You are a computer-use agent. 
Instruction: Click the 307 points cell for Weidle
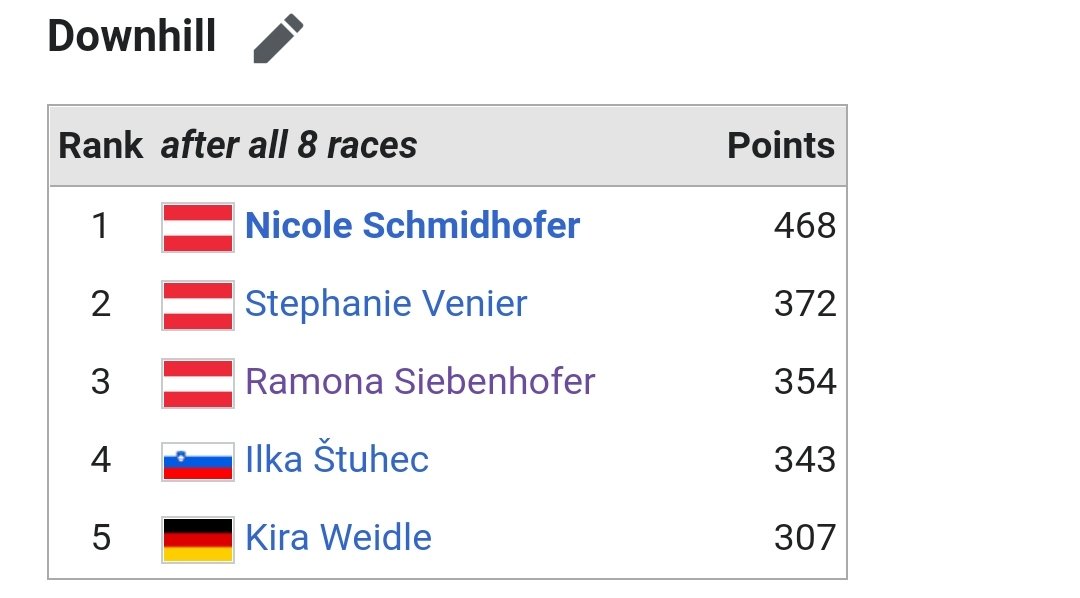tap(804, 537)
